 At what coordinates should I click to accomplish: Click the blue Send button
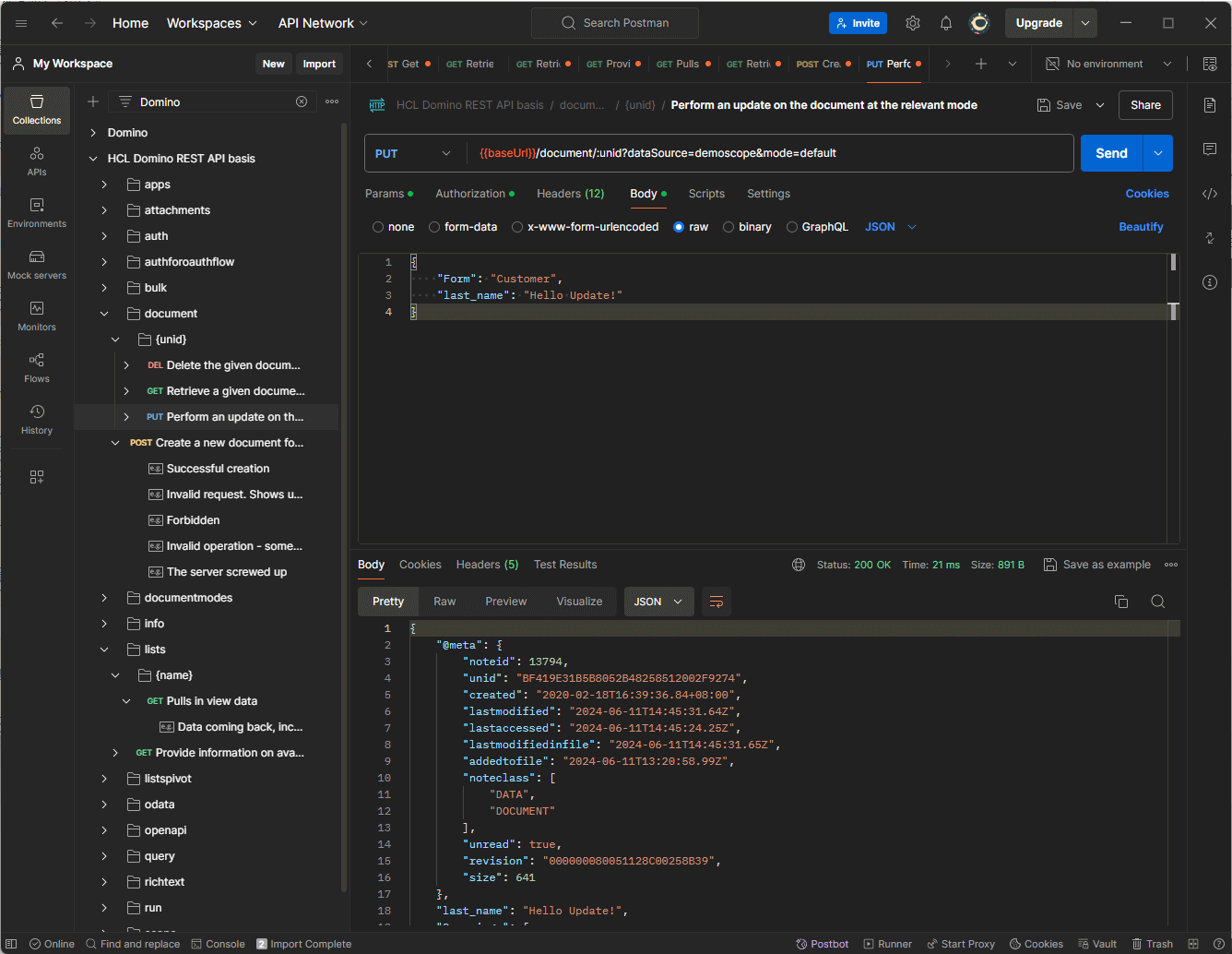1111,153
